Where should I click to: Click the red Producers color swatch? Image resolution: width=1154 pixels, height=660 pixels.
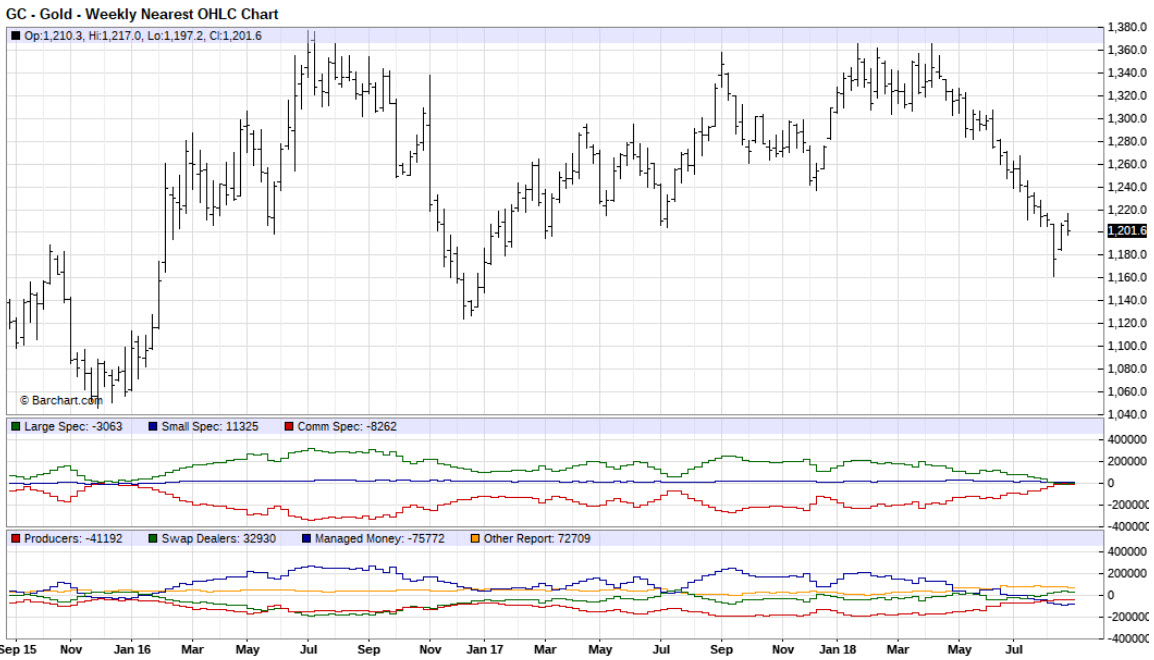coord(15,539)
